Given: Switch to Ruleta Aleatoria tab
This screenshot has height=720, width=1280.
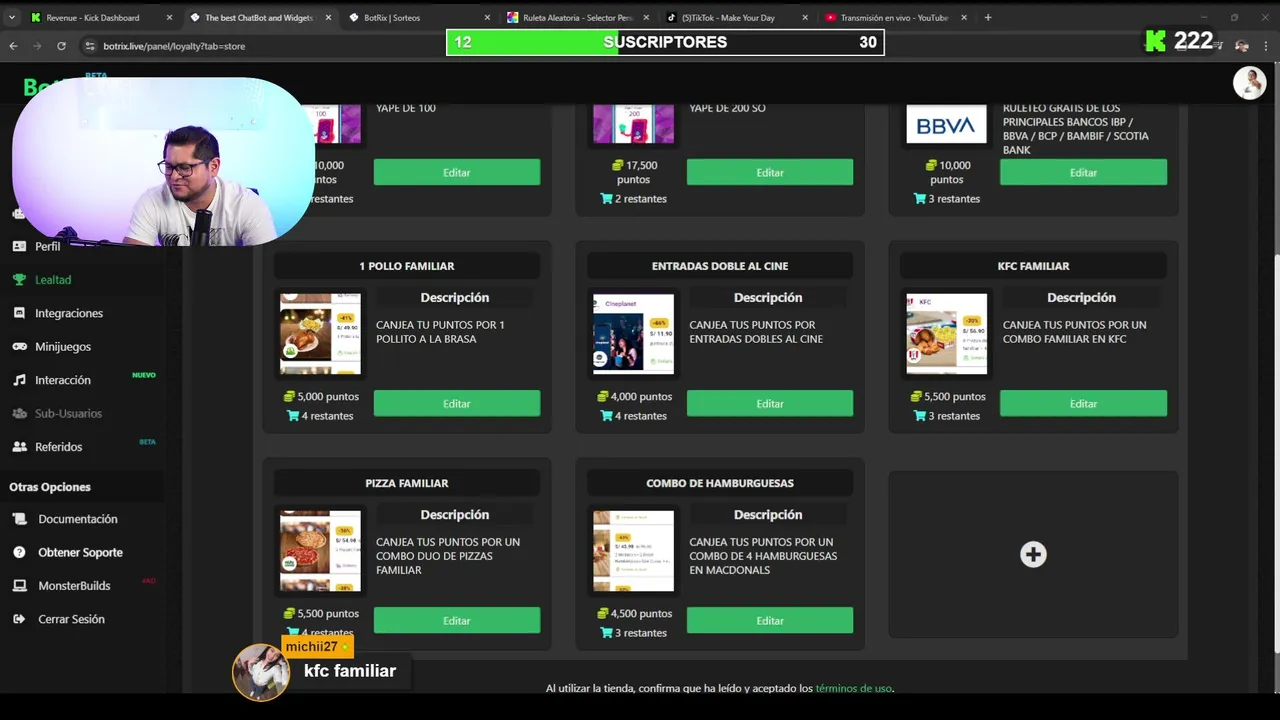Looking at the screenshot, I should pos(578,17).
